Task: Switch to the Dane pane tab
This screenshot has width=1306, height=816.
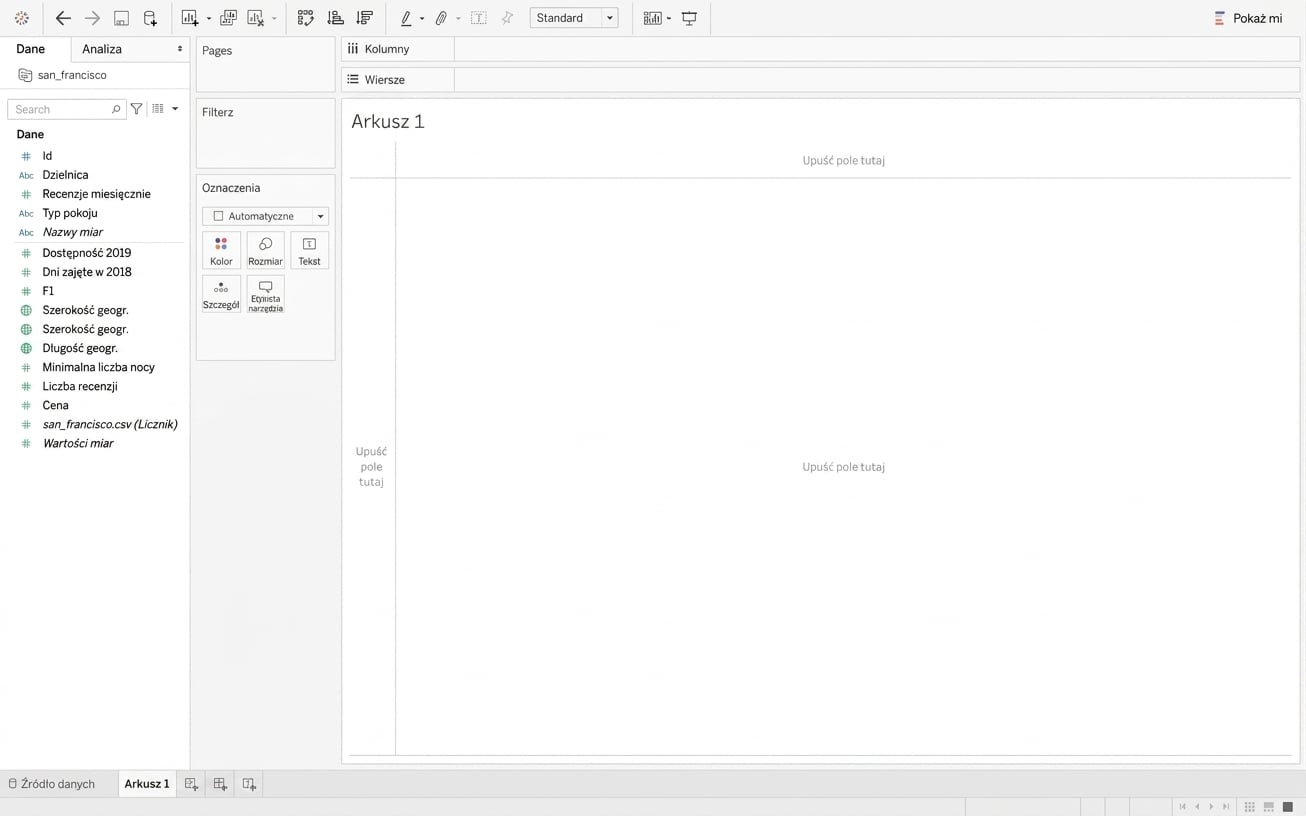Action: point(30,49)
